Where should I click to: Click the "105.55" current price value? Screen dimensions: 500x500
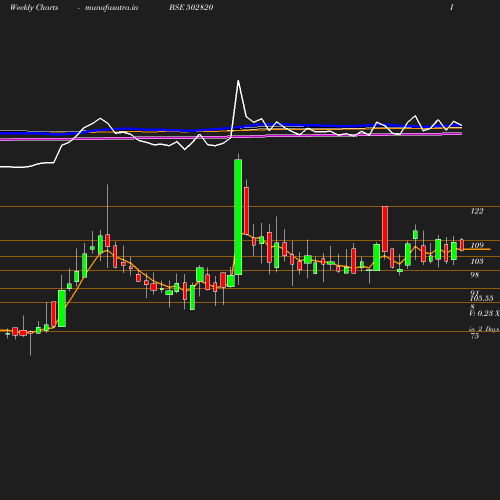click(x=482, y=298)
